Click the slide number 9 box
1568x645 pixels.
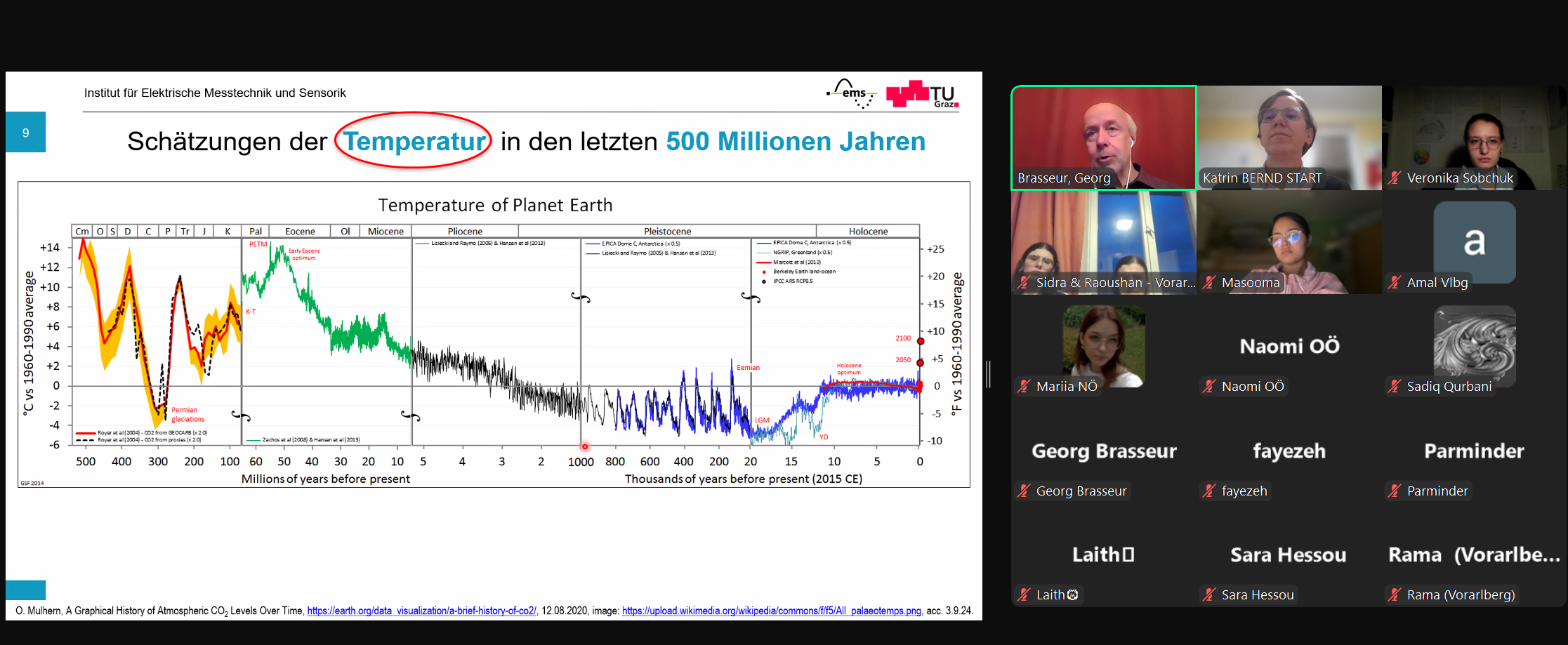click(26, 132)
